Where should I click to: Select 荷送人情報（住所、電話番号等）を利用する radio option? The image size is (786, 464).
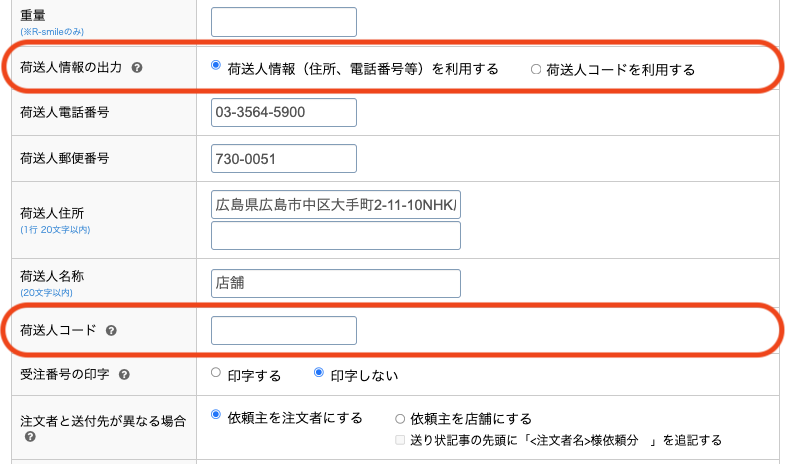[216, 66]
